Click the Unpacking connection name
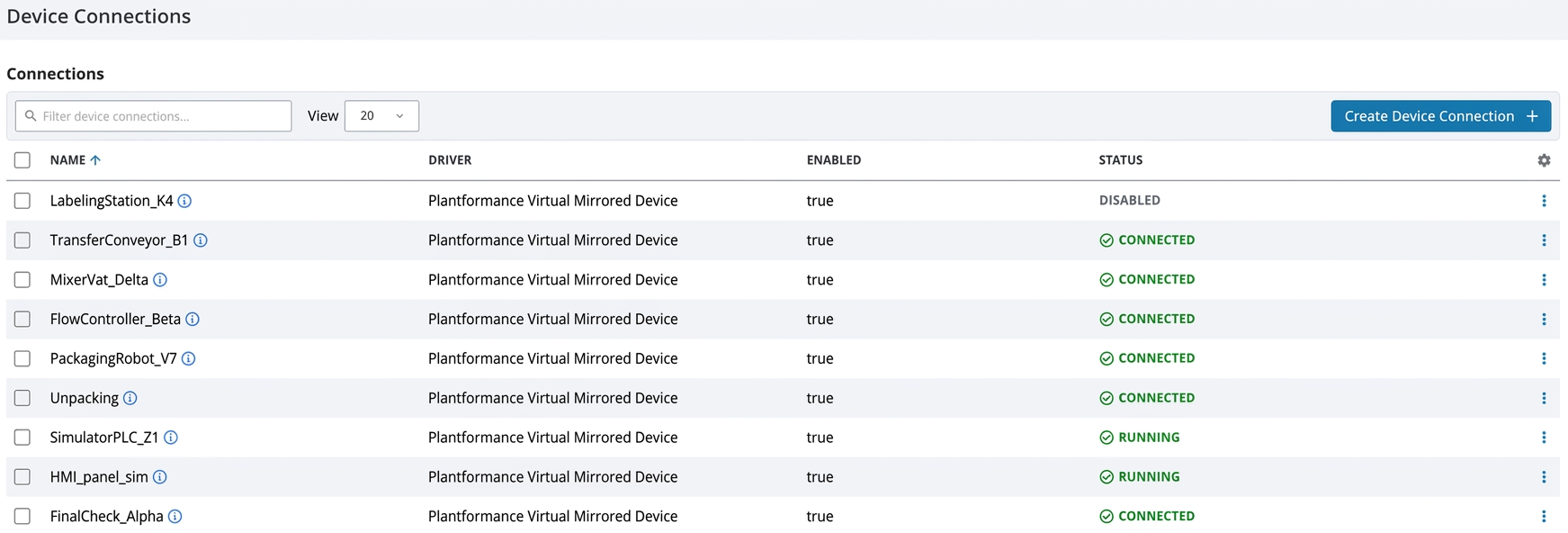The width and height of the screenshot is (1568, 533). tap(85, 398)
